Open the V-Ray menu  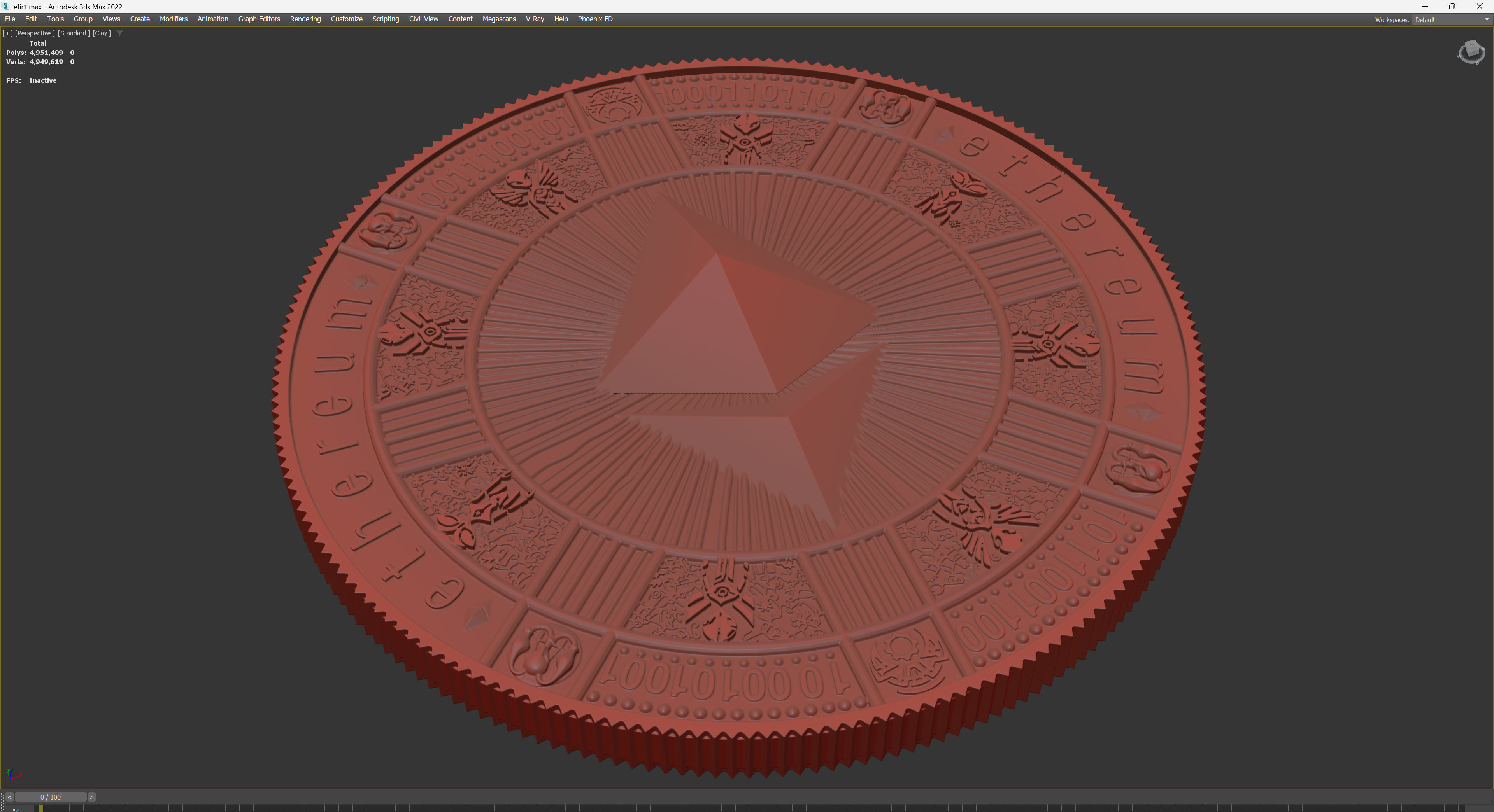pyautogui.click(x=534, y=19)
